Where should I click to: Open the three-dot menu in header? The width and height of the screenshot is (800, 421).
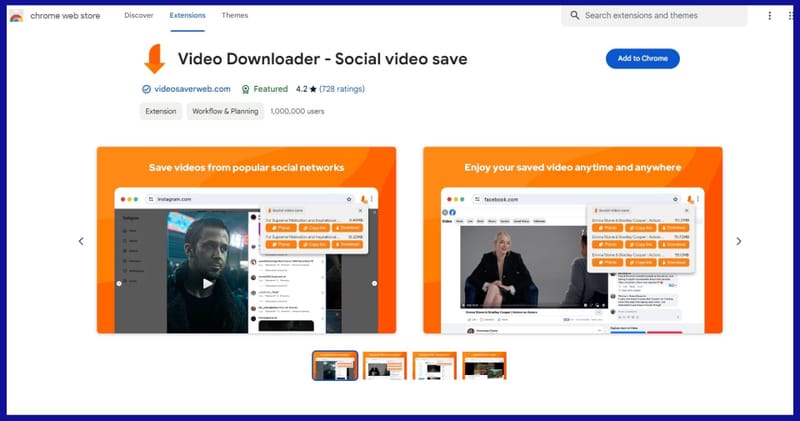click(x=769, y=16)
